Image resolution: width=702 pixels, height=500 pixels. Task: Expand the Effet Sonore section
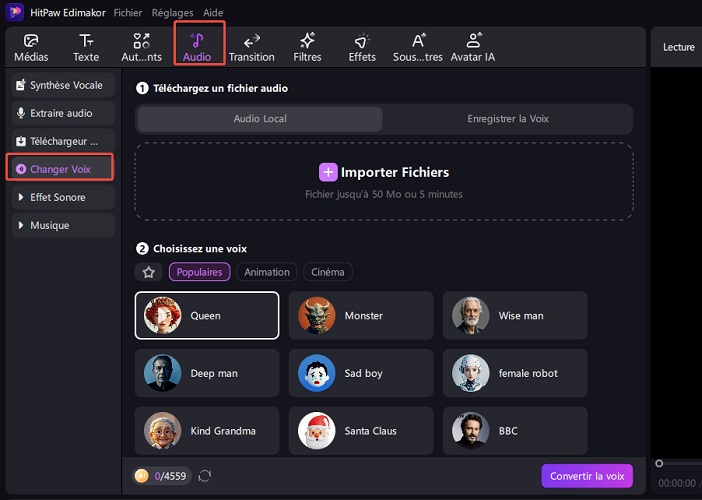click(60, 198)
